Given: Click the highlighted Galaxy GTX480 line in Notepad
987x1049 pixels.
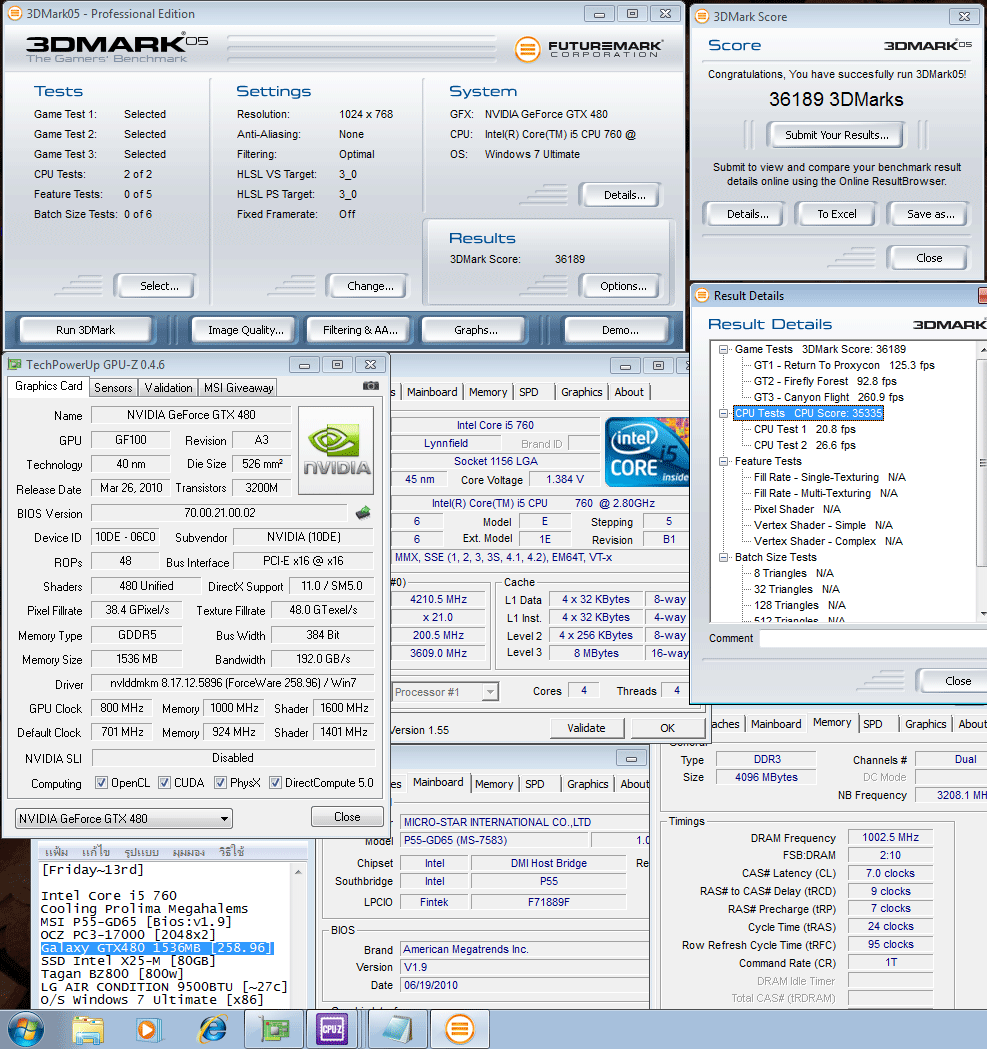Looking at the screenshot, I should tap(157, 948).
